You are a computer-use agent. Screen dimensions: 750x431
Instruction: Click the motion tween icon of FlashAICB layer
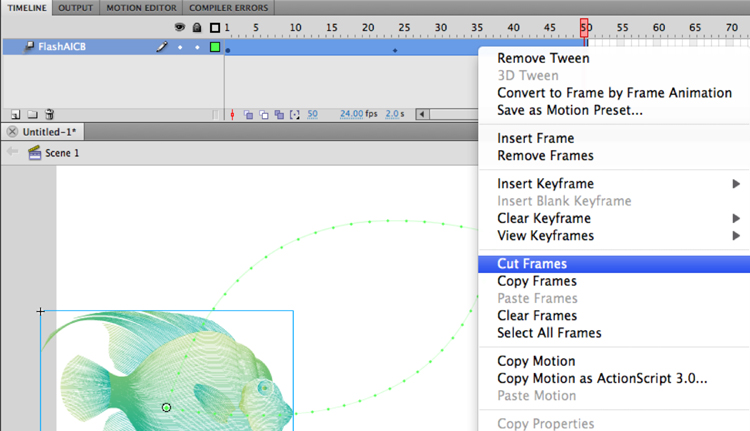pyautogui.click(x=29, y=46)
